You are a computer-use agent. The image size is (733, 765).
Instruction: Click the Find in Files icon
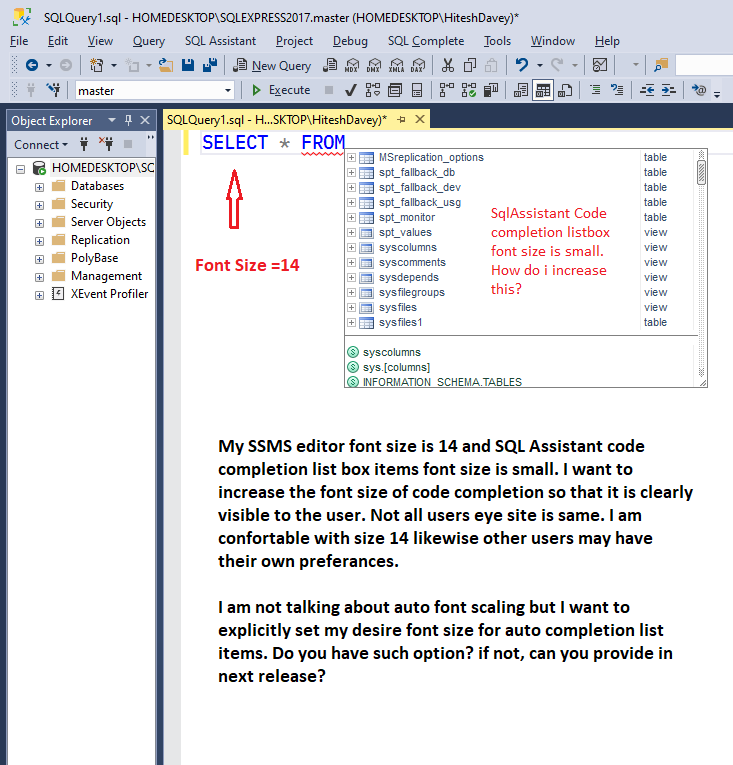point(661,65)
